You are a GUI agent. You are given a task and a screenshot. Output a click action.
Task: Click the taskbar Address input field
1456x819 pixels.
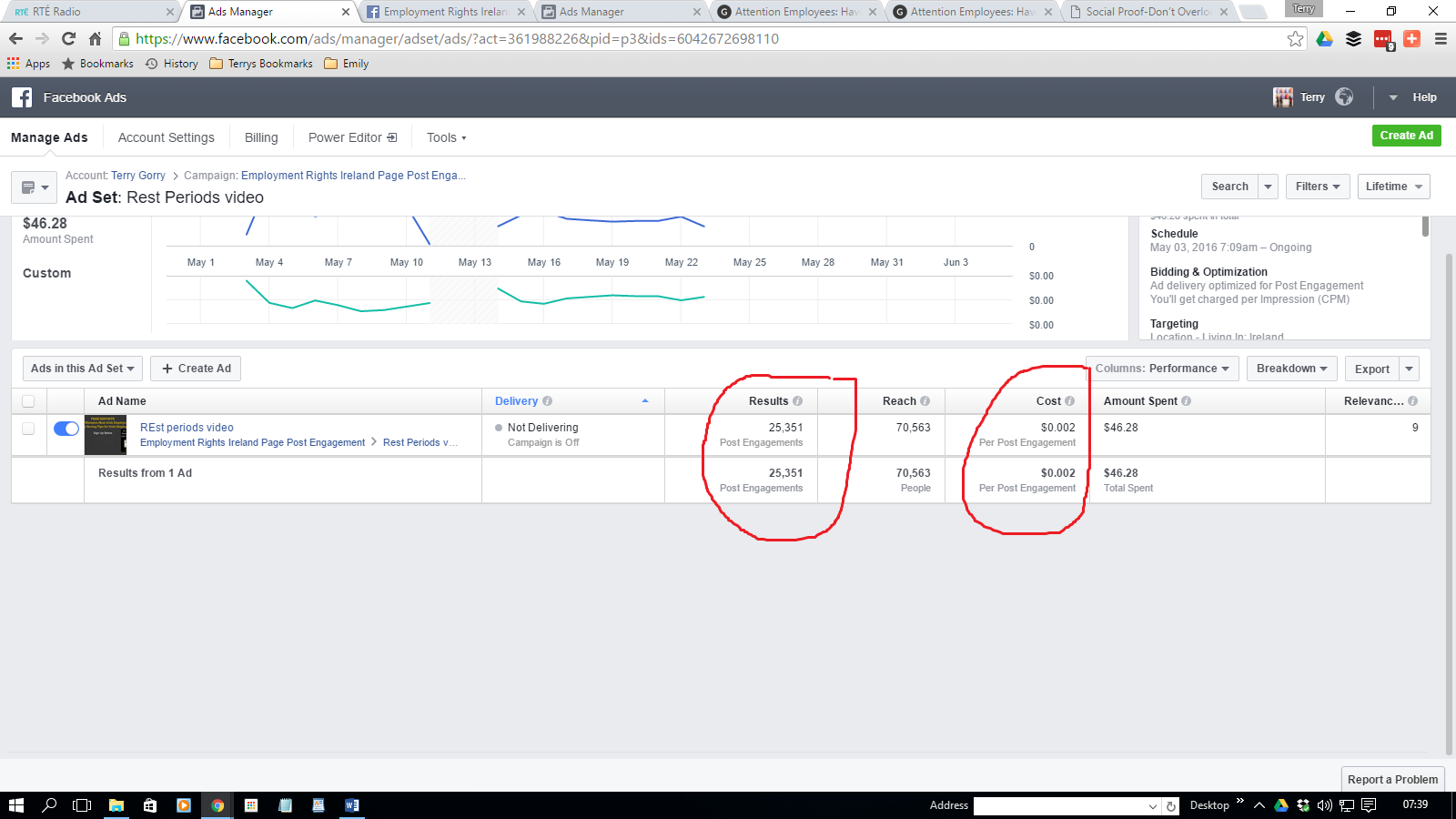1060,805
